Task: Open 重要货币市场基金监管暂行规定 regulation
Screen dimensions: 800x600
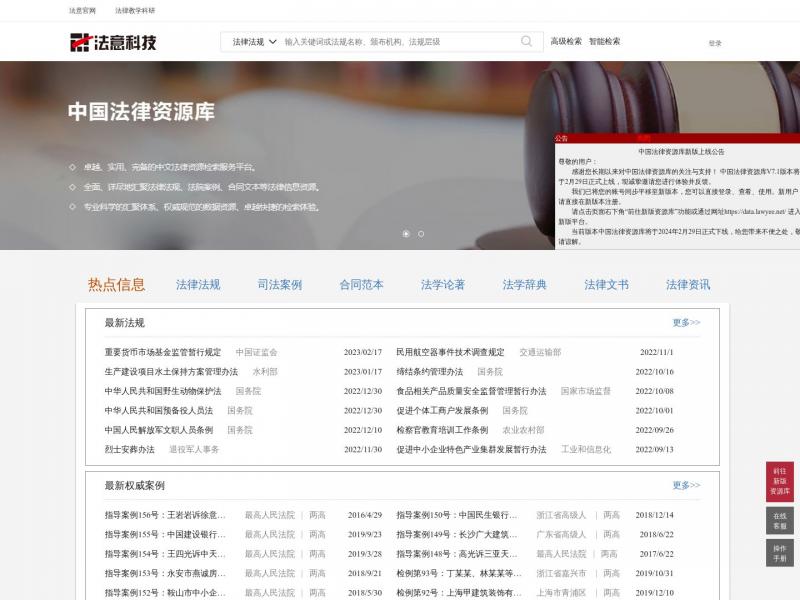Action: [163, 352]
